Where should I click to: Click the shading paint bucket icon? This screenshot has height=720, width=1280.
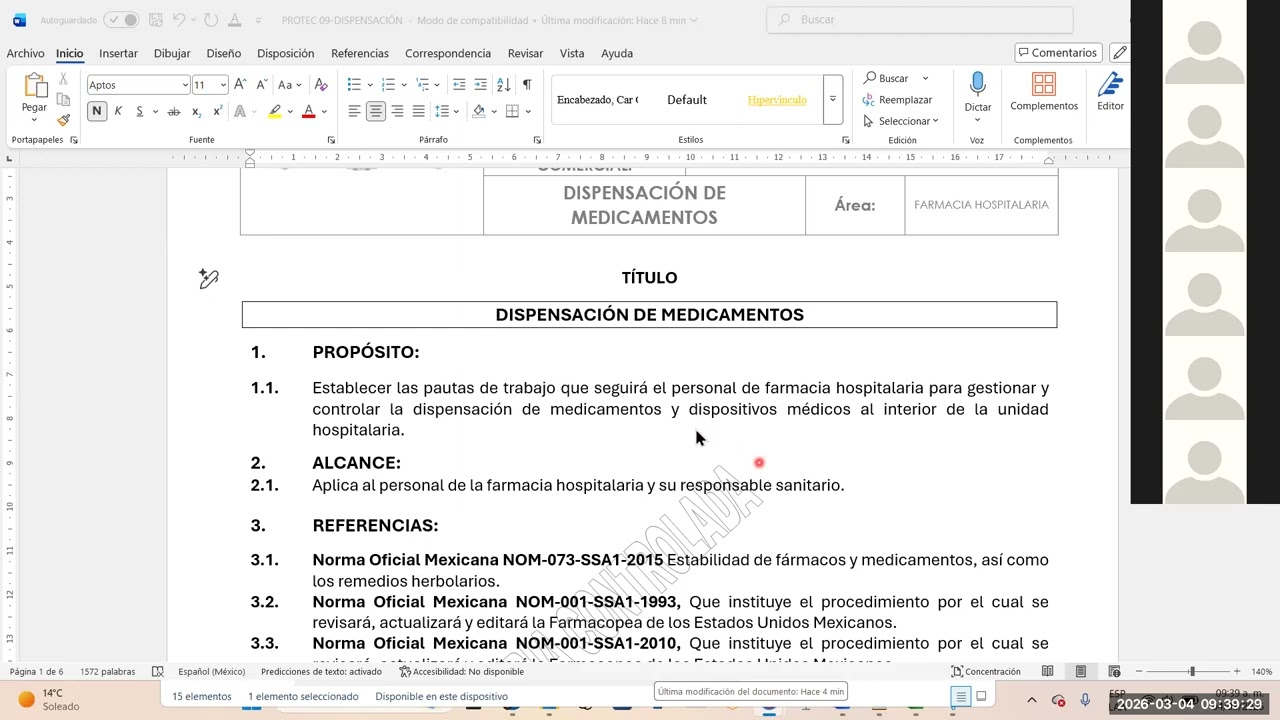[x=479, y=111]
